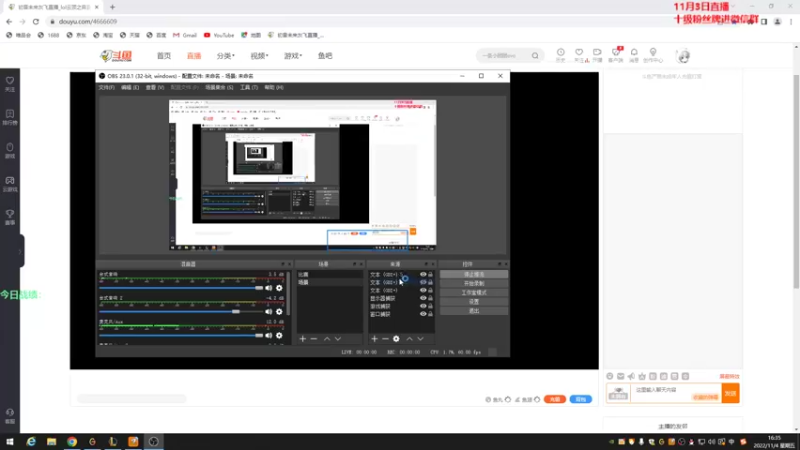Open OBS 查看(V) menu
Viewport: 800px width, 450px height.
tap(155, 88)
